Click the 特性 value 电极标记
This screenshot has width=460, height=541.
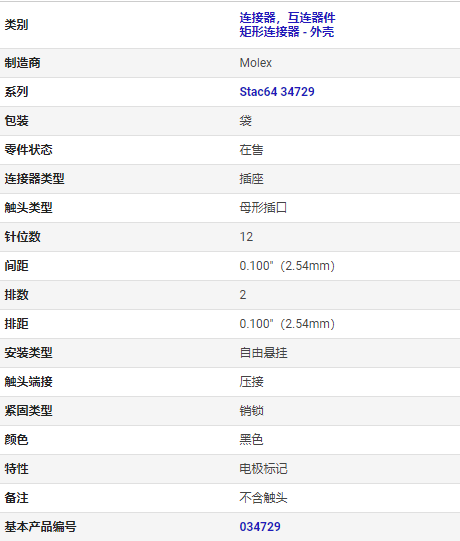[x=263, y=469]
